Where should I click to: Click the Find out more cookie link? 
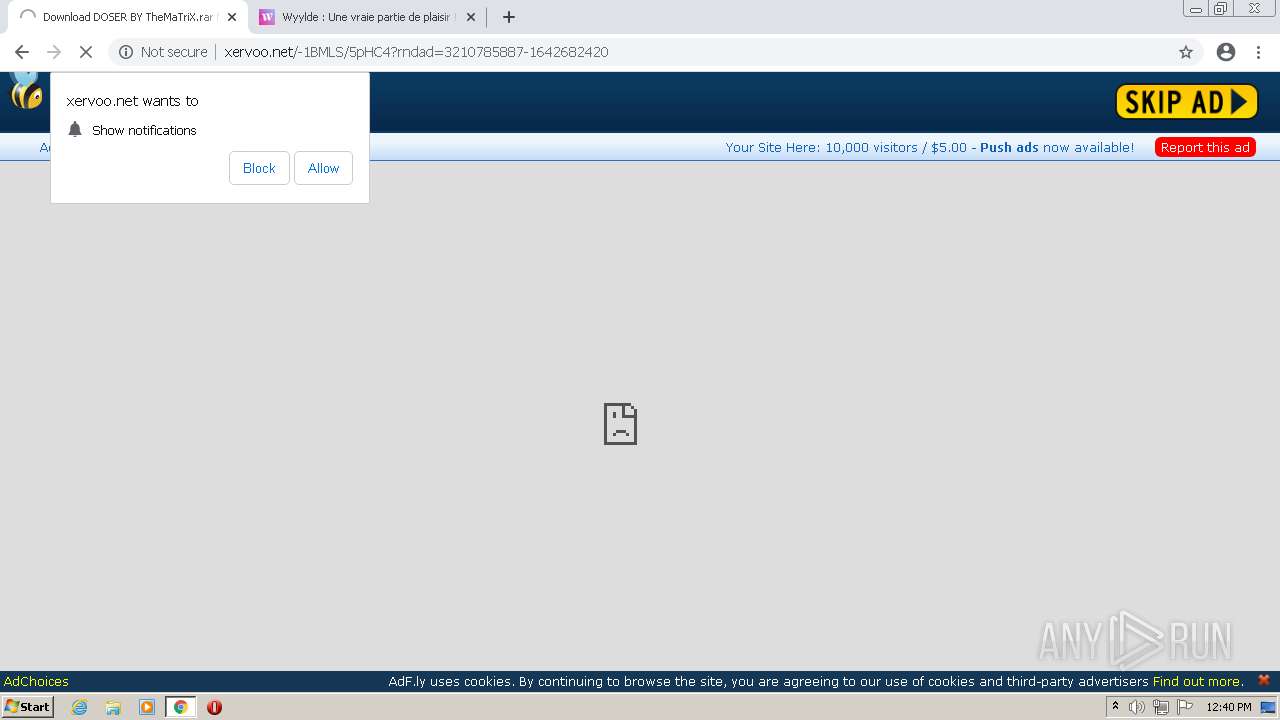click(1198, 681)
